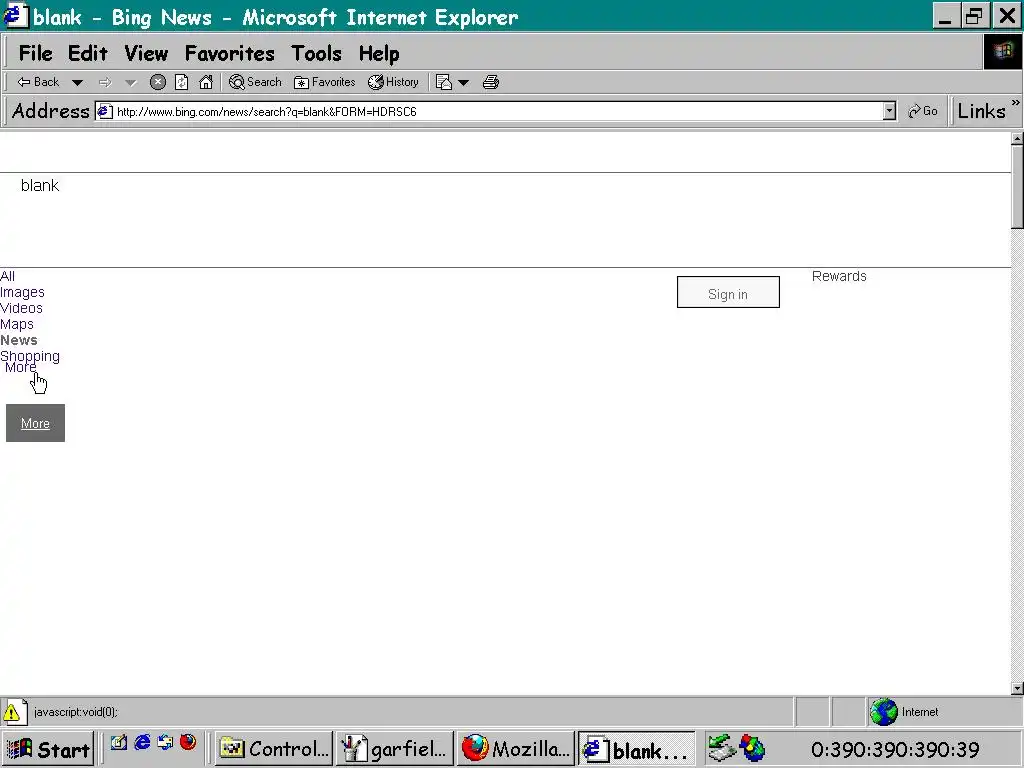
Task: Open the Rewards link
Action: 839,276
